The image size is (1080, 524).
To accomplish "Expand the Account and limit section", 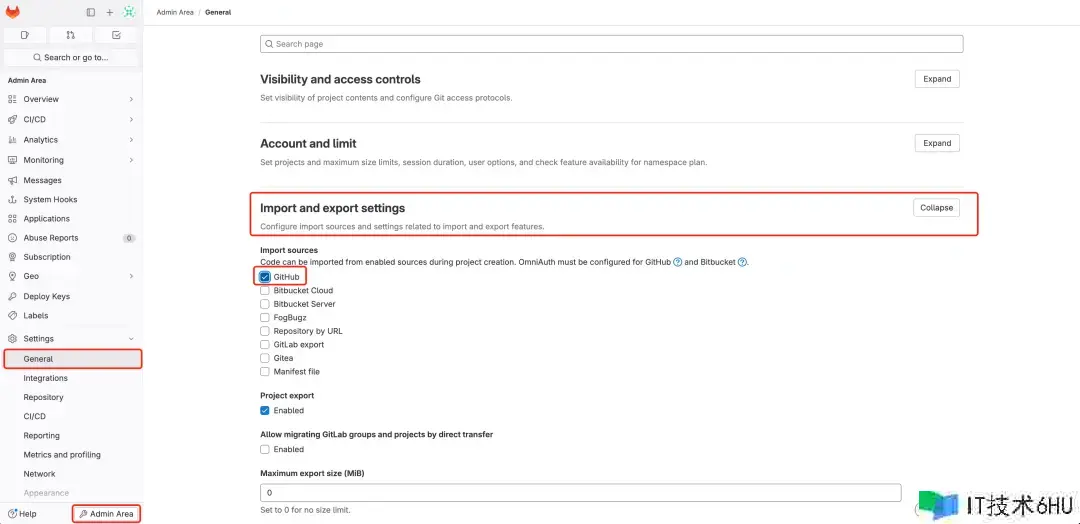I will pyautogui.click(x=936, y=143).
